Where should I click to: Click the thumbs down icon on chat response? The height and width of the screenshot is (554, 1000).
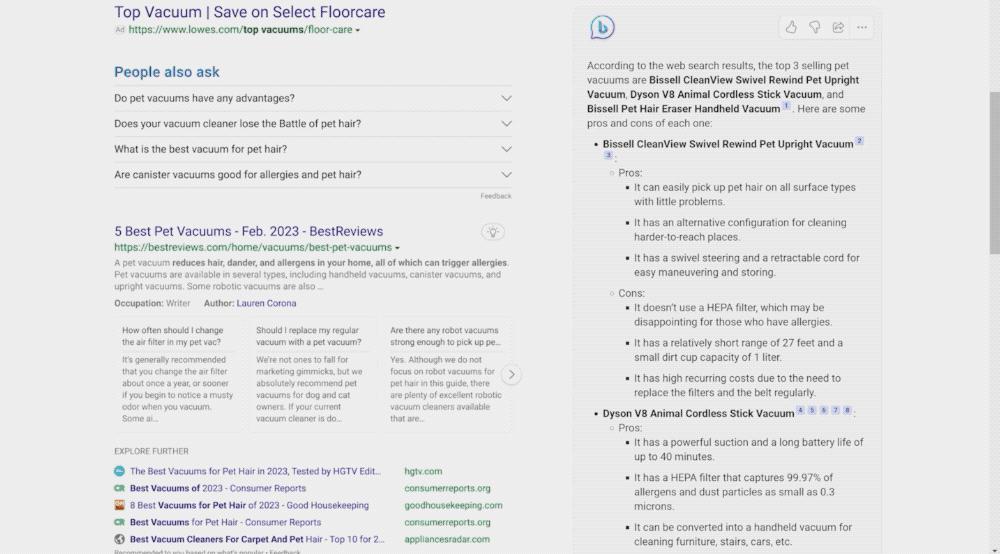(815, 27)
